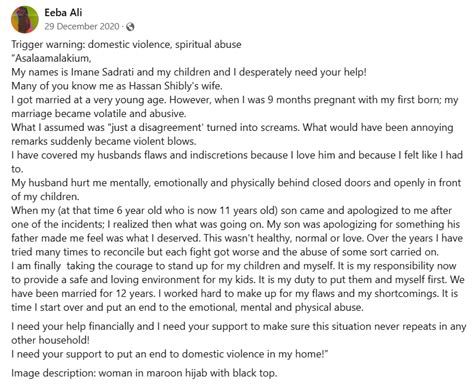Click 'marriage became volatile and abusive' line
Image resolution: width=474 pixels, height=384 pixels.
click(99, 114)
